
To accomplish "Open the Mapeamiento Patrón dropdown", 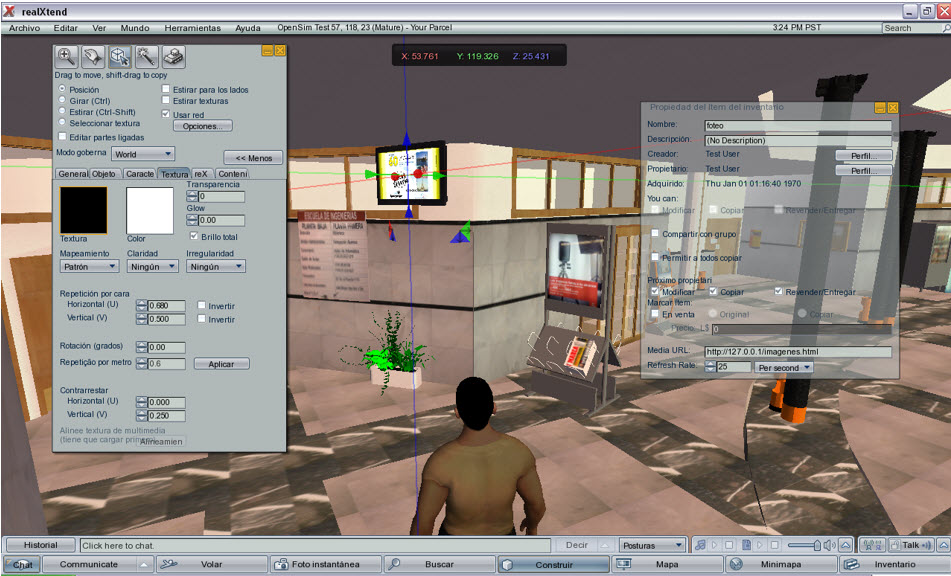I will pyautogui.click(x=89, y=266).
